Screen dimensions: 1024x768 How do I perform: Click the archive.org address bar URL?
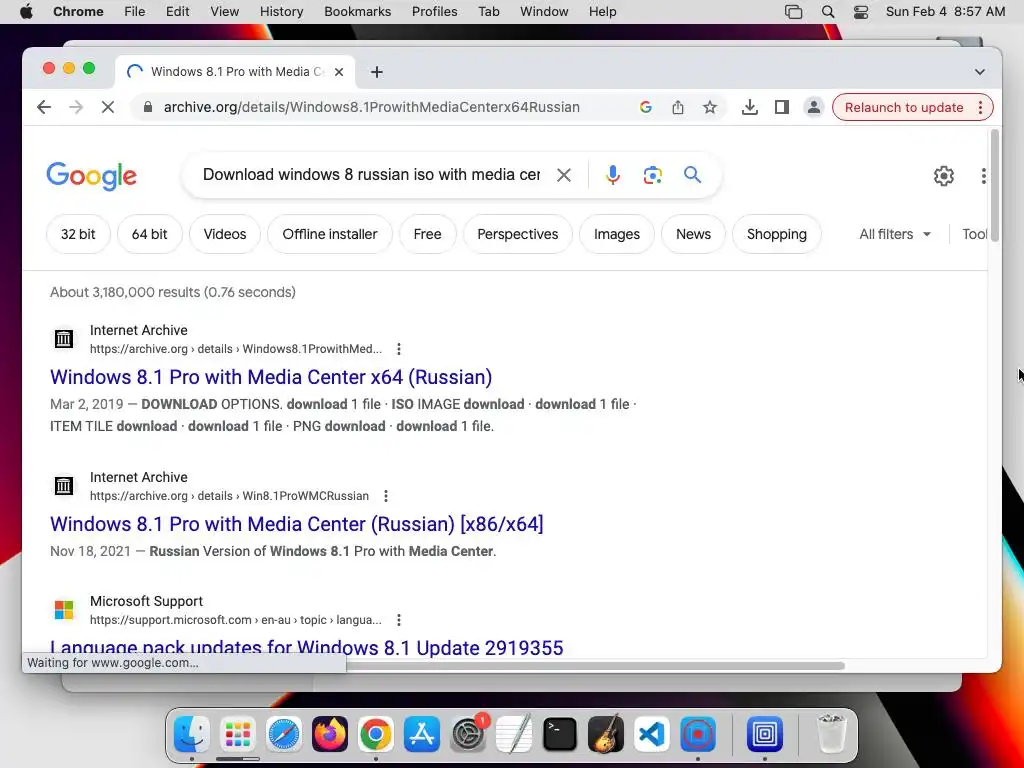[x=372, y=107]
